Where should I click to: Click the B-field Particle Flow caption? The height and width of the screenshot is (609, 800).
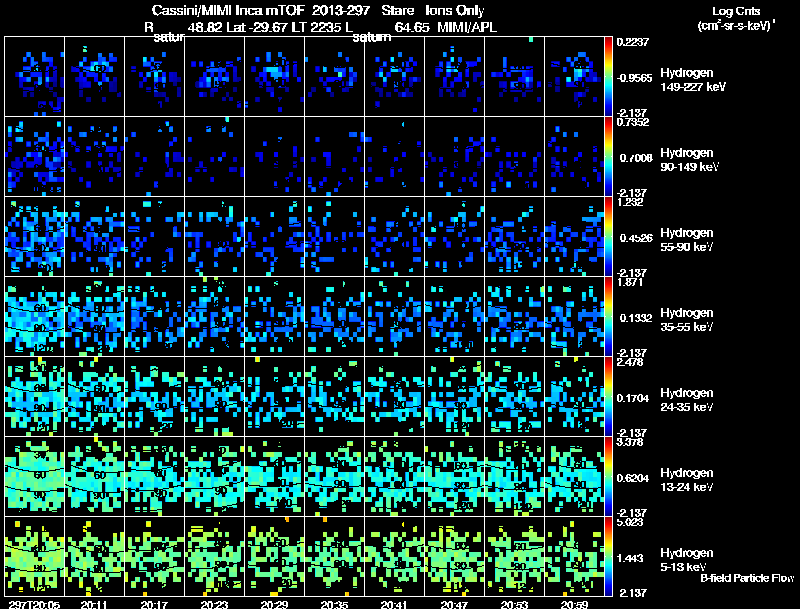tap(746, 578)
